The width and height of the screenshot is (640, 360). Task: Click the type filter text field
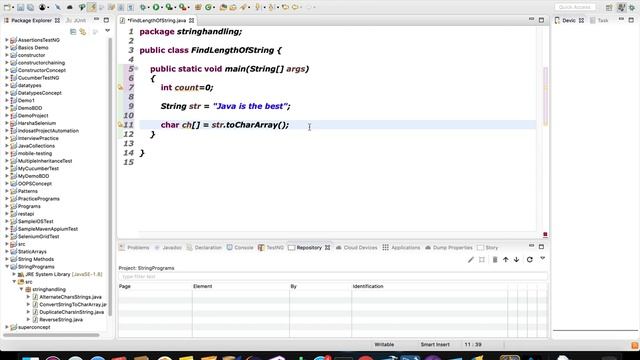coord(333,276)
